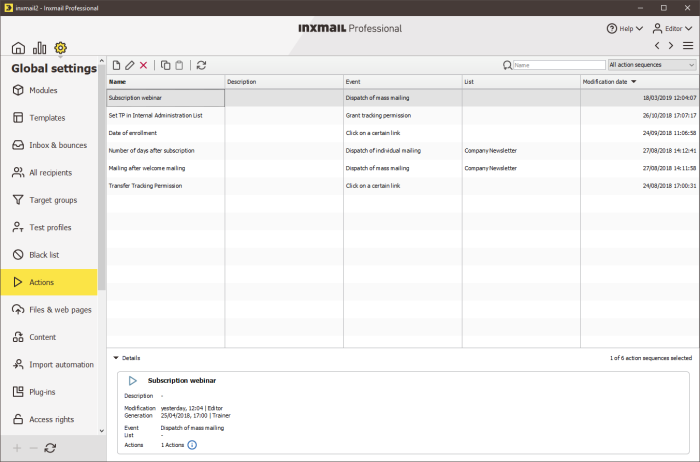This screenshot has height=462, width=700.
Task: Click the Dispatch of individual mailing cell
Action: pos(403,150)
